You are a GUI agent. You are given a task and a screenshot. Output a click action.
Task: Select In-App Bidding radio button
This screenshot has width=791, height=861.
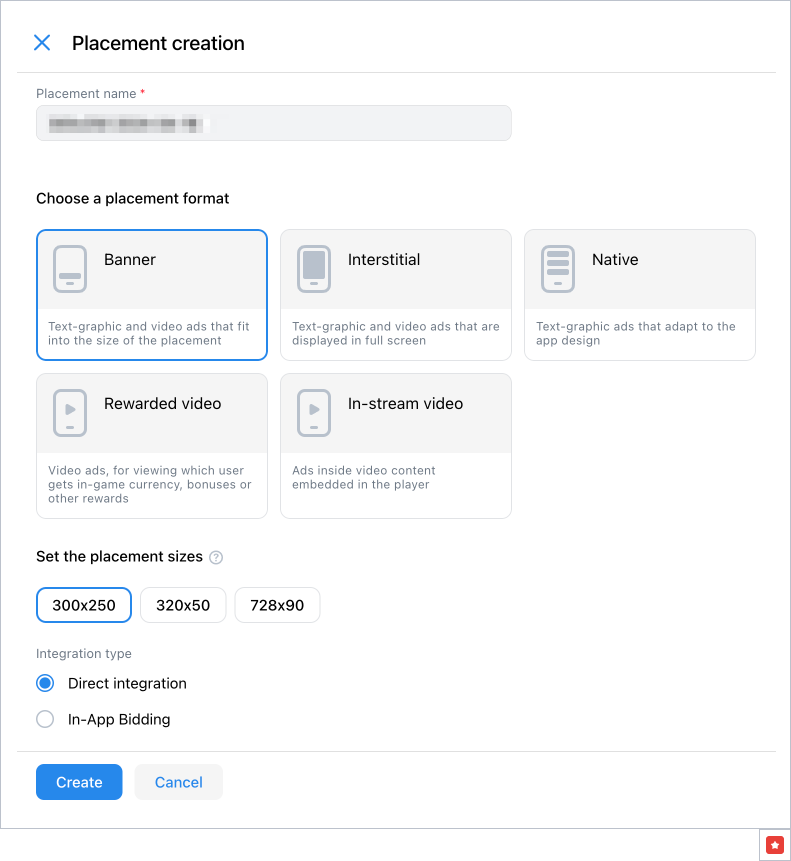pos(45,719)
